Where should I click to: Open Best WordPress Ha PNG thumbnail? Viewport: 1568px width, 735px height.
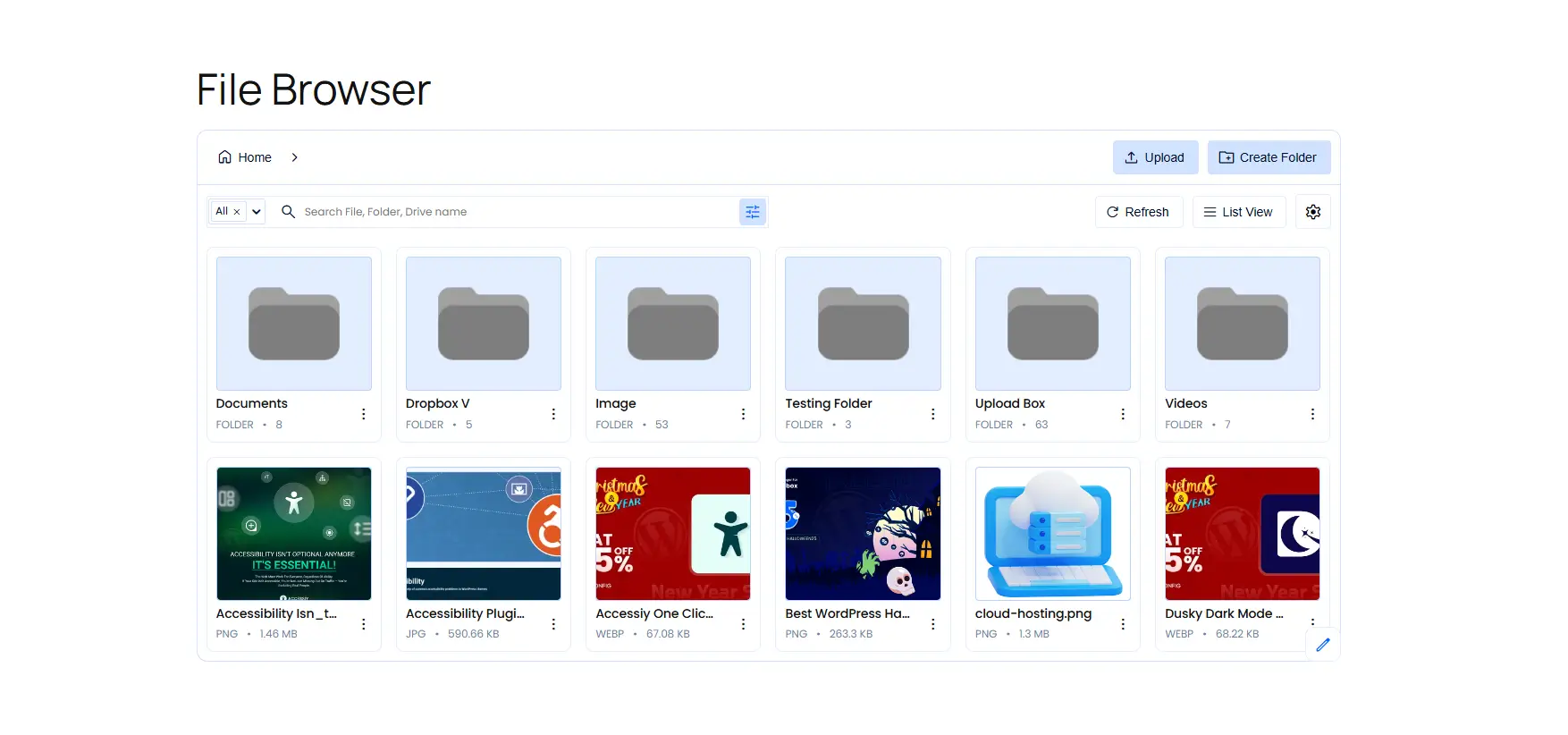[x=863, y=534]
